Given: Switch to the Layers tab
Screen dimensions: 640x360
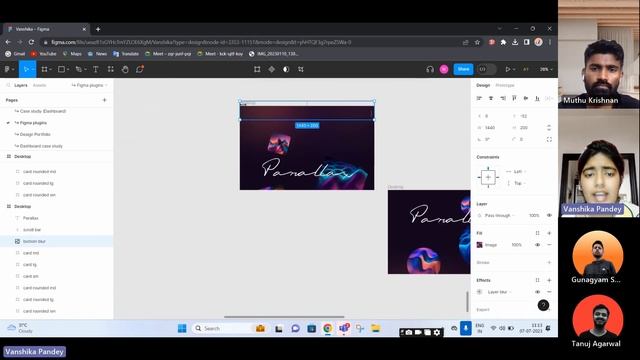Looking at the screenshot, I should (21, 85).
